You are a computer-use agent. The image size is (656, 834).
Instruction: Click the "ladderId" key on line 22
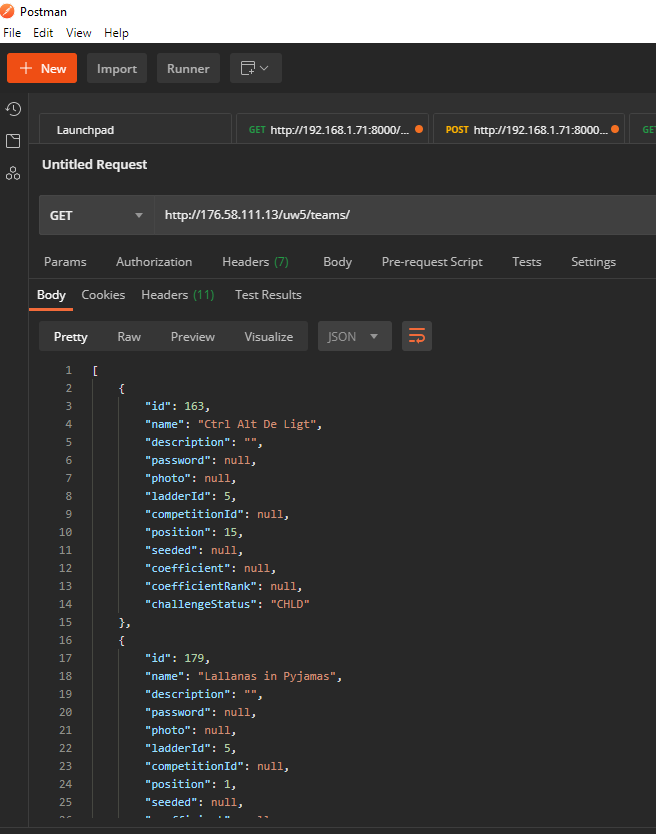coord(178,748)
